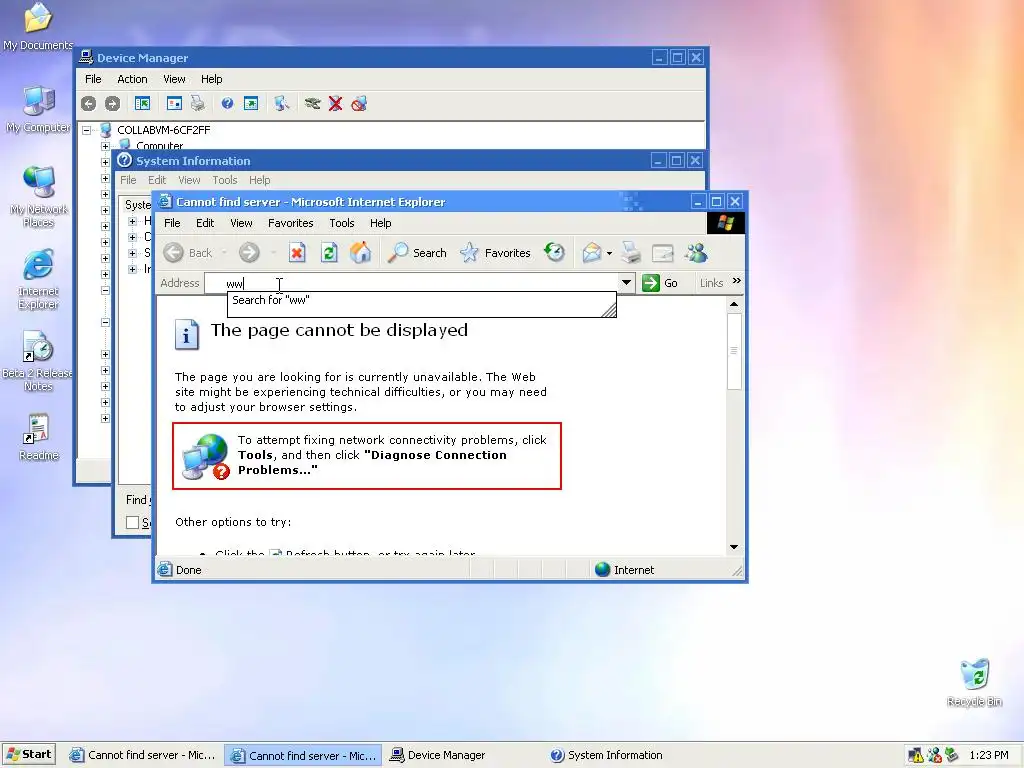This screenshot has width=1024, height=768.
Task: Expand the 'H' node in System Information tree
Action: click(x=133, y=221)
